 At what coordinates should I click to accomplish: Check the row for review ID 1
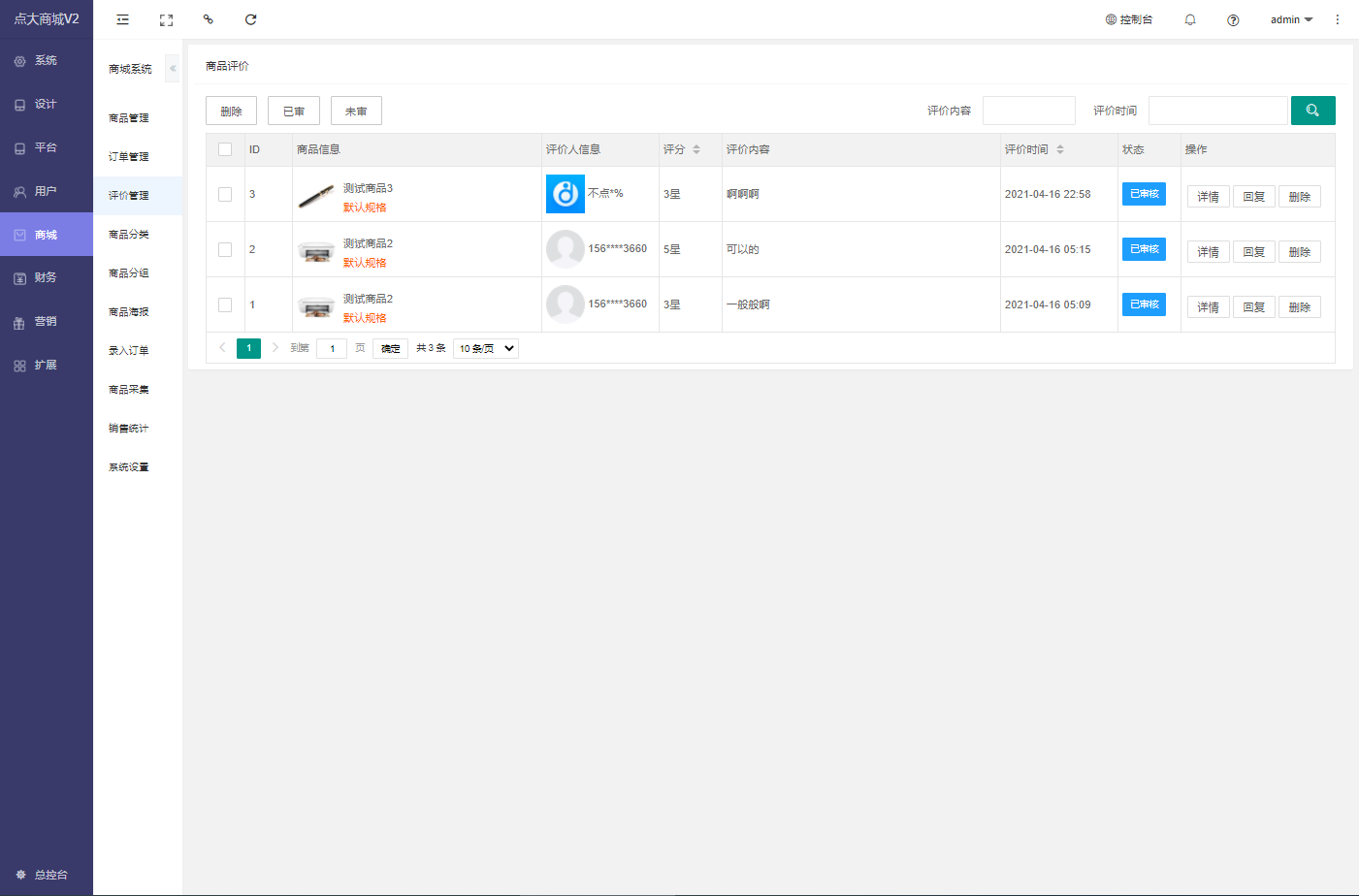click(225, 304)
